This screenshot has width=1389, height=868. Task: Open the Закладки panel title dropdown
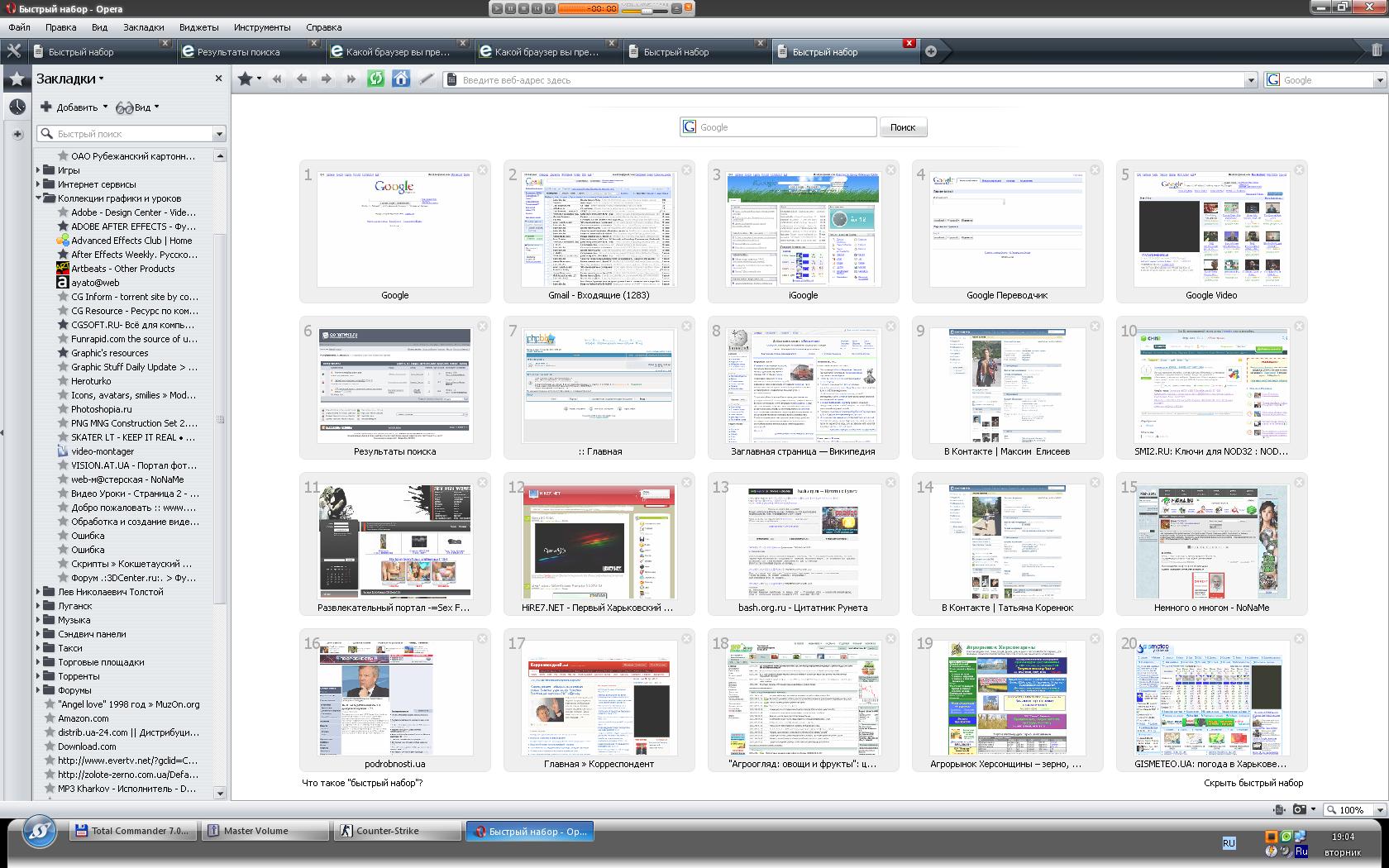[70, 79]
